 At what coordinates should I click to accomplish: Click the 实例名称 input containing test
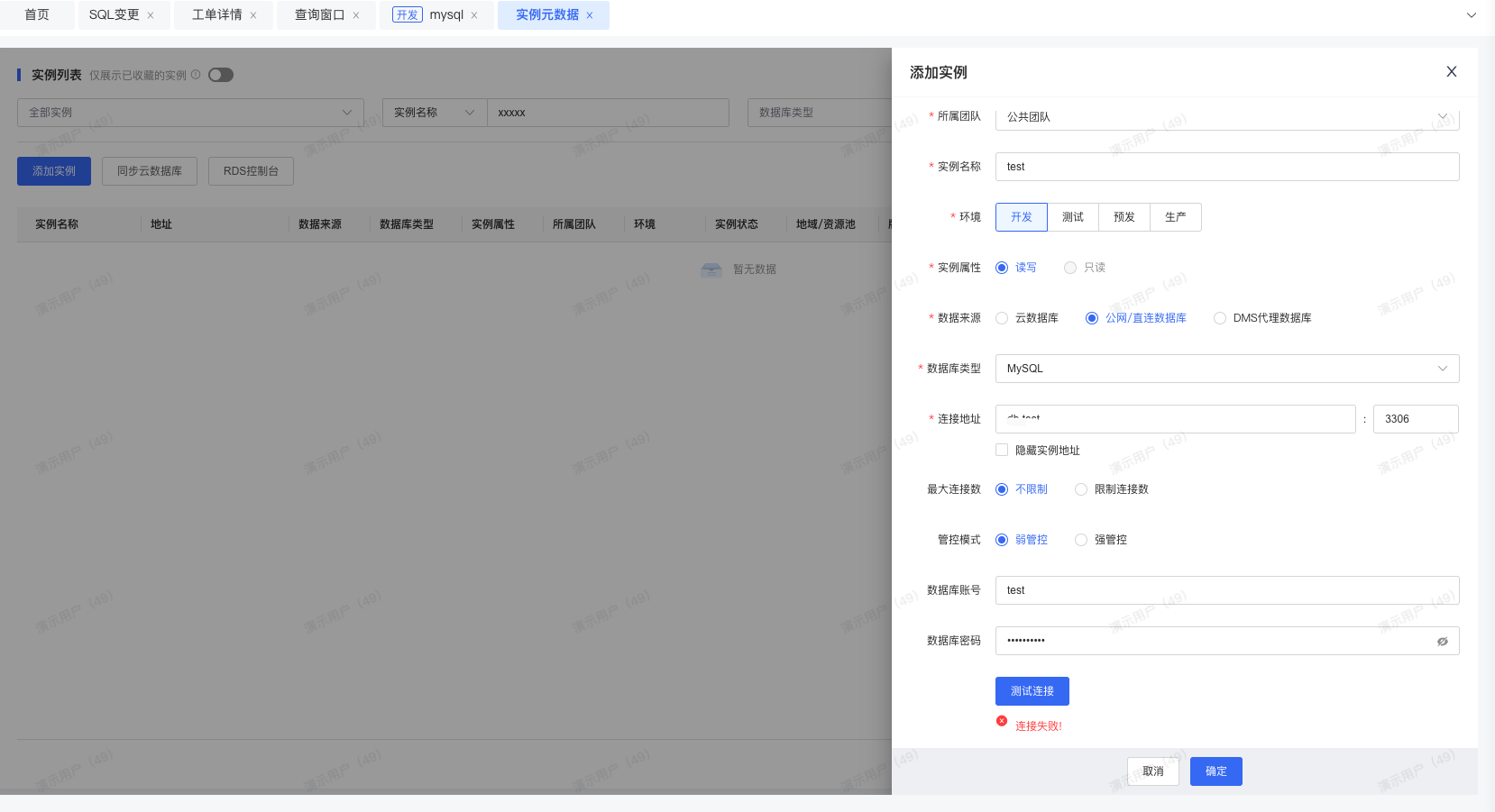coord(1227,167)
